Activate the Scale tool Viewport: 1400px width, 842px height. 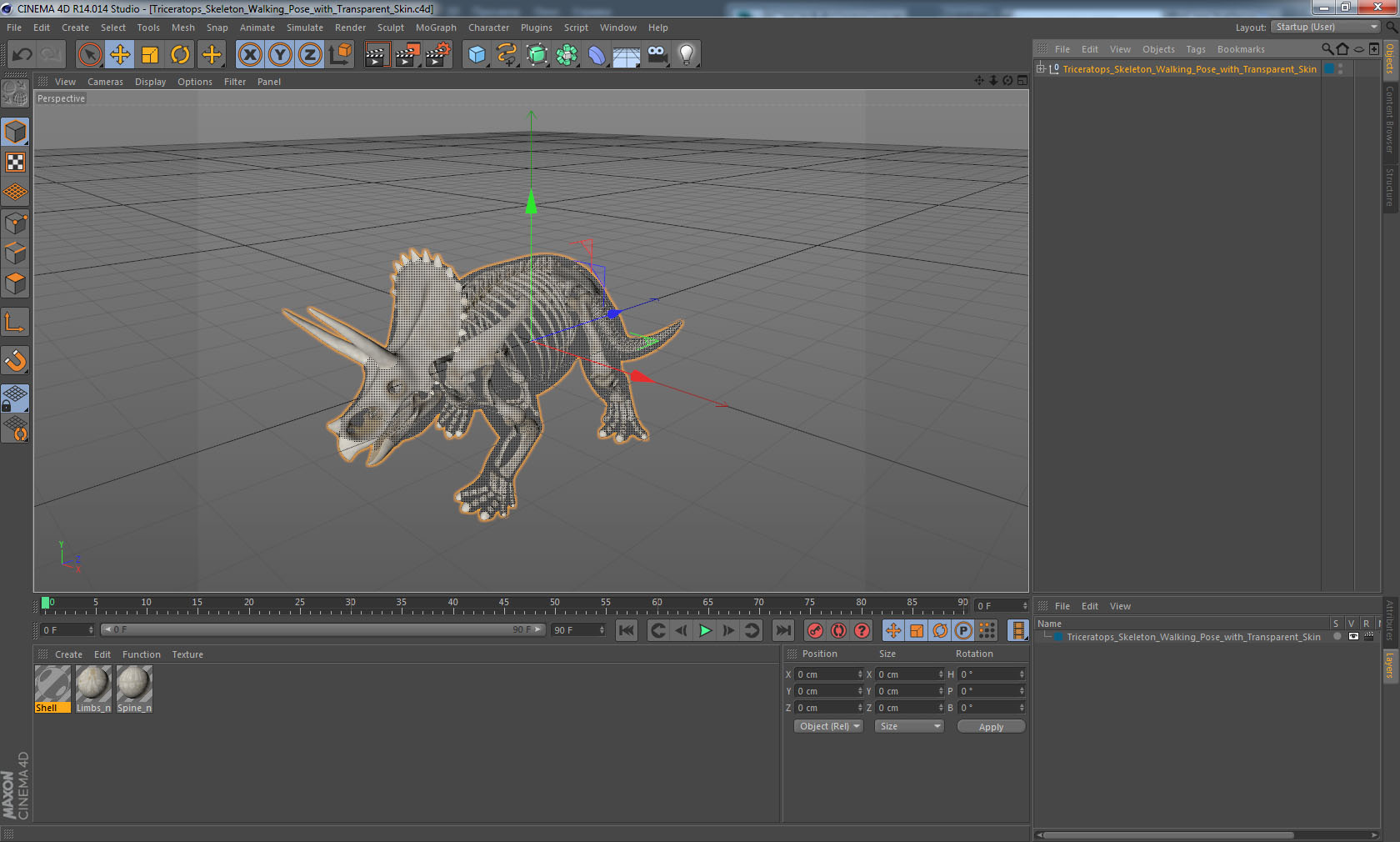[x=150, y=55]
